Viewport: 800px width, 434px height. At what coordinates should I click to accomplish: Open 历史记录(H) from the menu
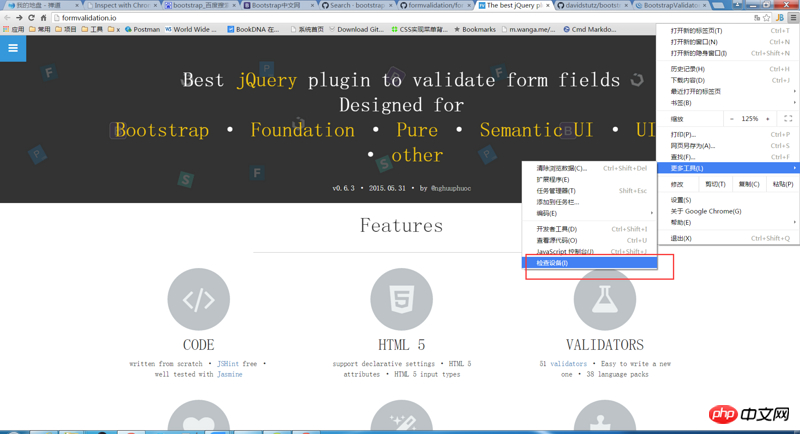(x=728, y=69)
